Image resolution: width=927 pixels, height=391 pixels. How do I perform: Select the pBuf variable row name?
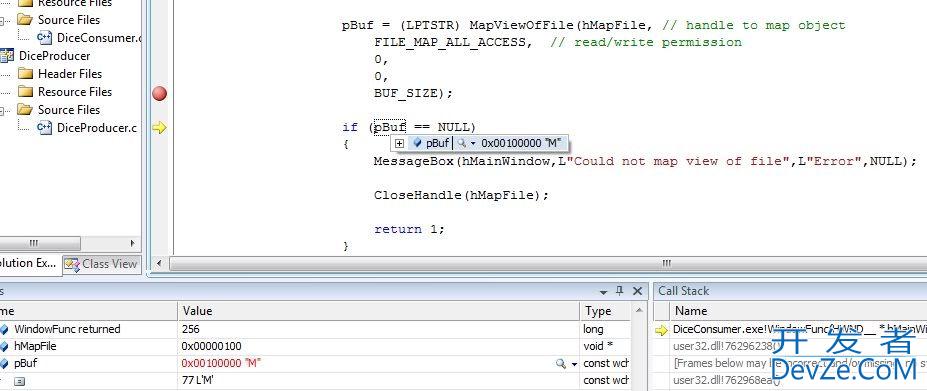25,363
